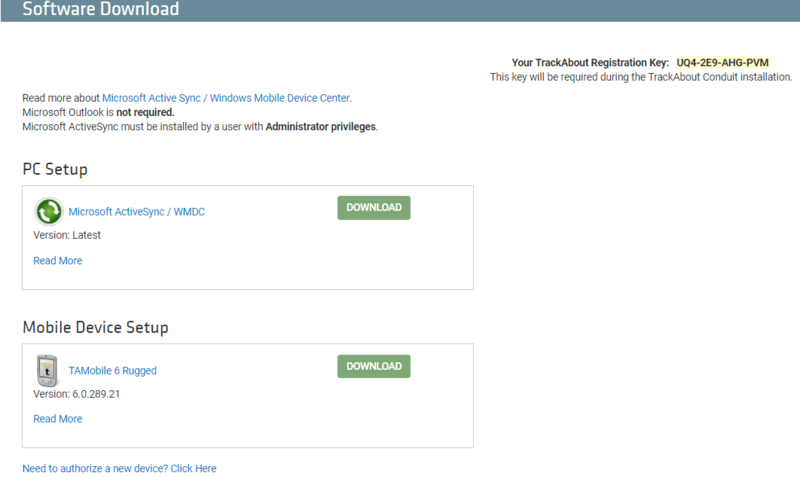Follow Microsoft Active Sync / Windows Mobile Device Center link
Image resolution: width=800 pixels, height=479 pixels.
226,98
